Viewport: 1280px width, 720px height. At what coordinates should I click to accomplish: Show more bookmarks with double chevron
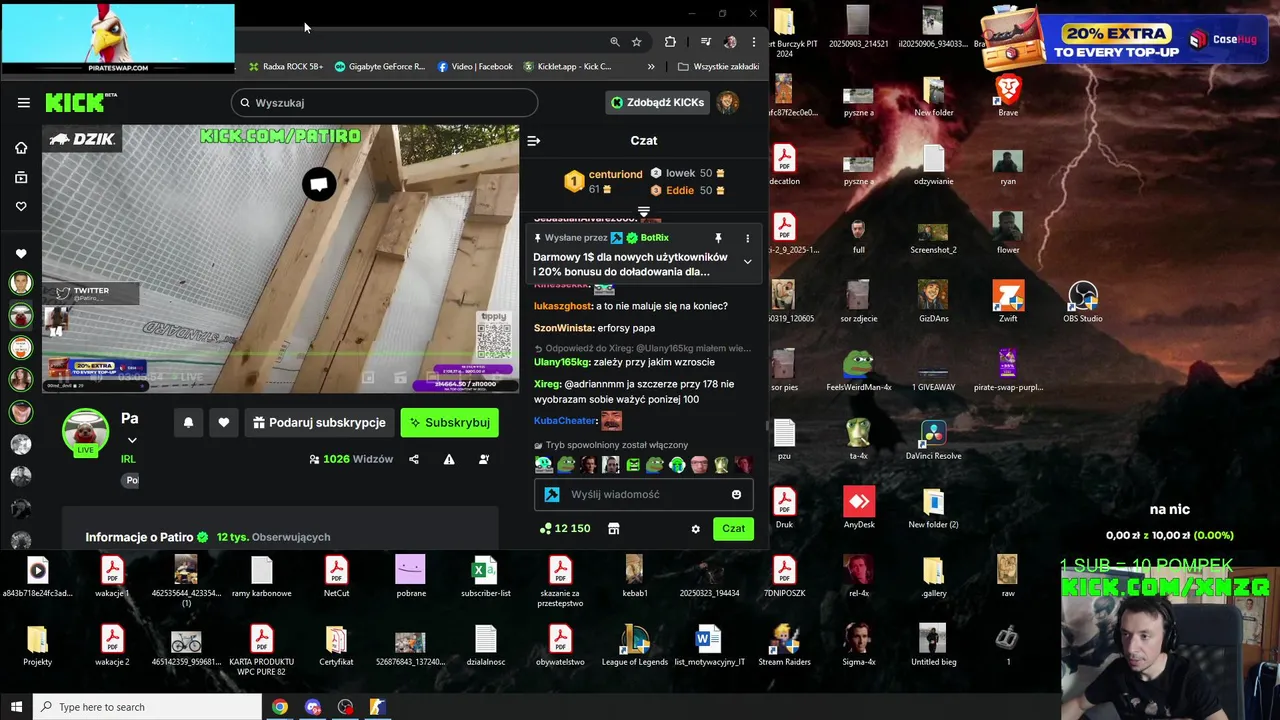(x=651, y=67)
